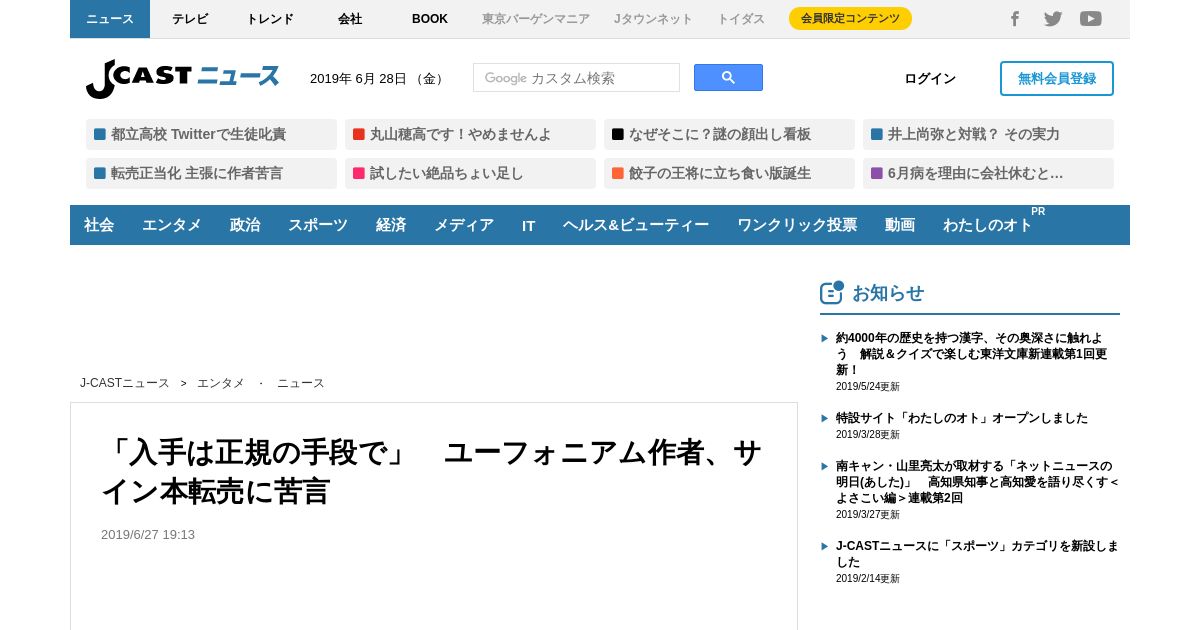Click the article headline about ユーフォニアム作者
The width and height of the screenshot is (1200, 630).
point(432,472)
